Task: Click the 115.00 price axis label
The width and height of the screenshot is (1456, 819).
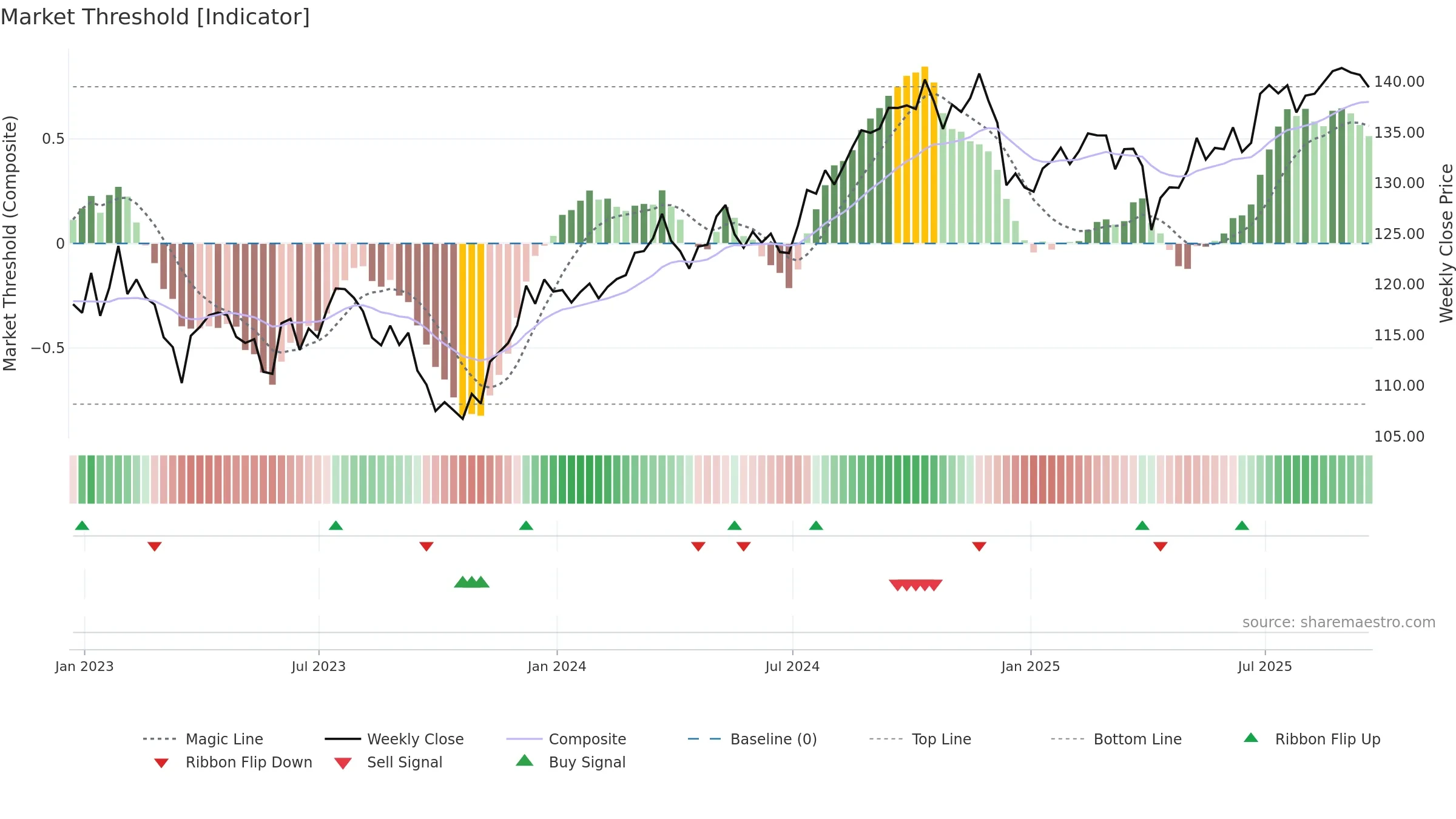Action: click(x=1399, y=335)
